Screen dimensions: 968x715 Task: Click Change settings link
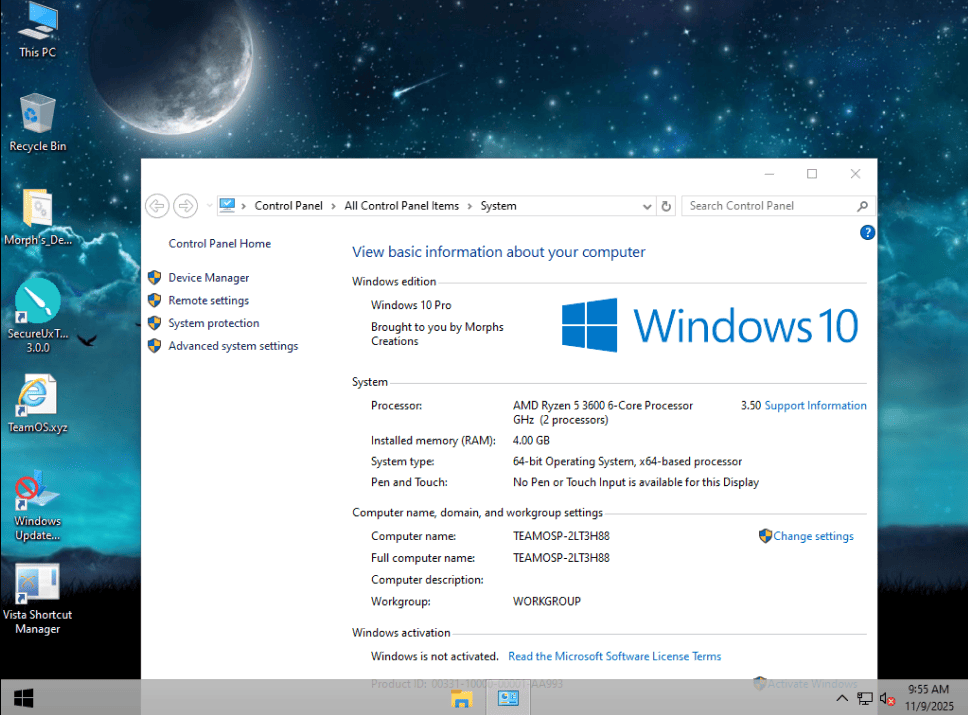click(x=813, y=536)
